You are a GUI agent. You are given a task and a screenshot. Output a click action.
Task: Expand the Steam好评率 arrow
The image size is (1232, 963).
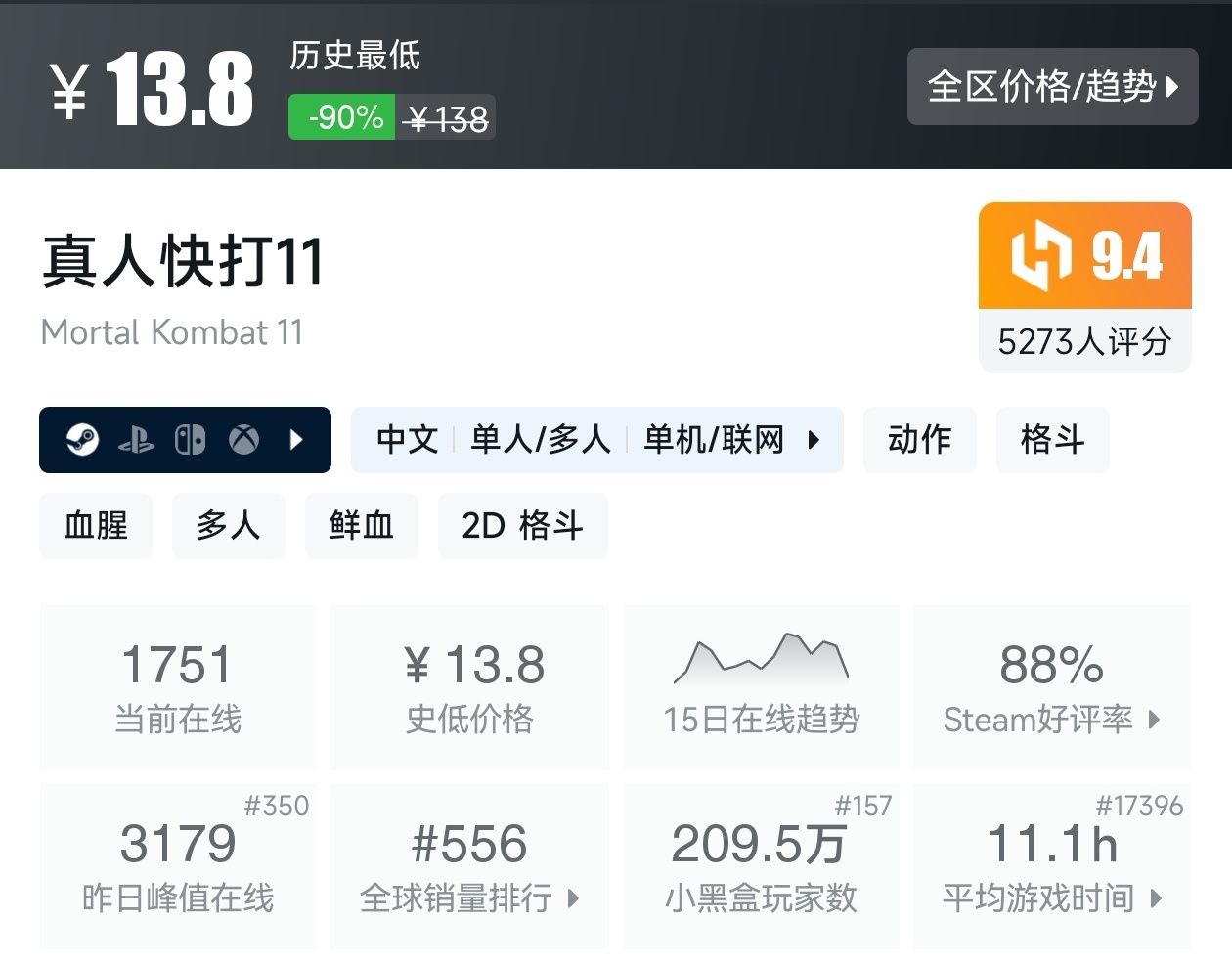pos(1154,721)
